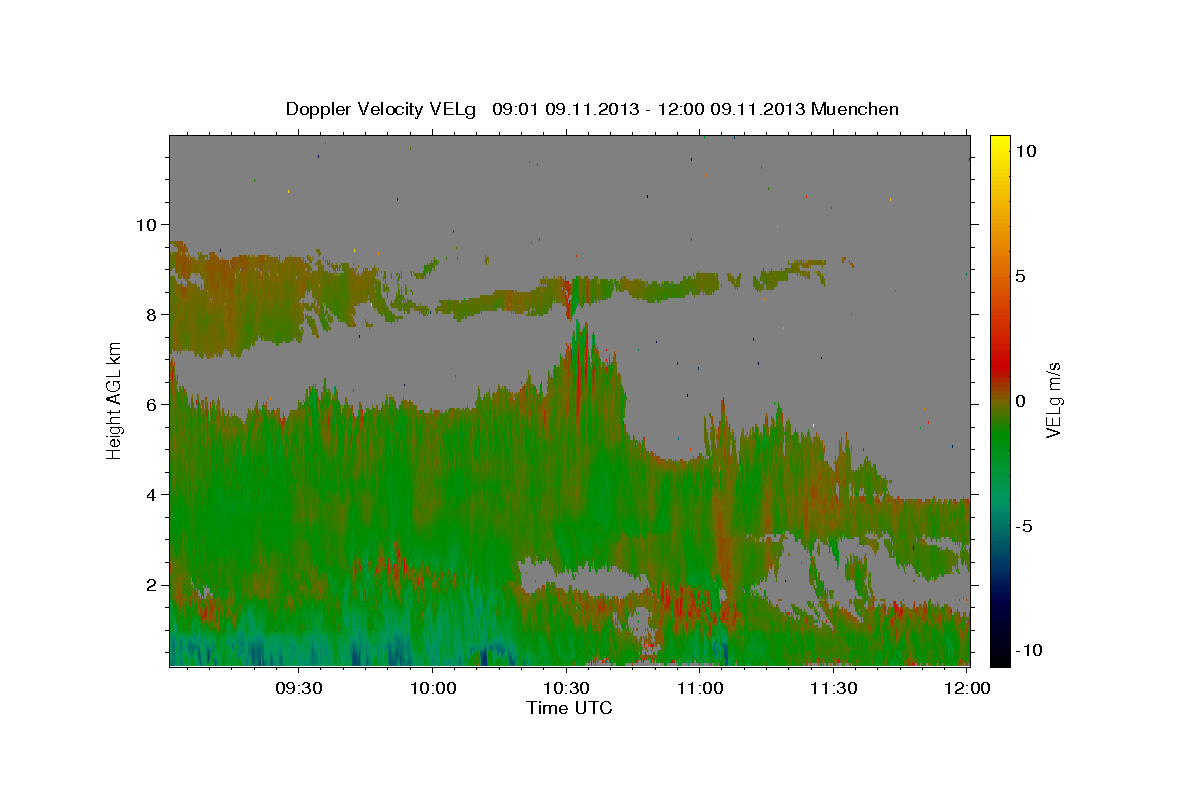1200x800 pixels.
Task: Click the 'Height AGL km' axis label
Action: (115, 400)
